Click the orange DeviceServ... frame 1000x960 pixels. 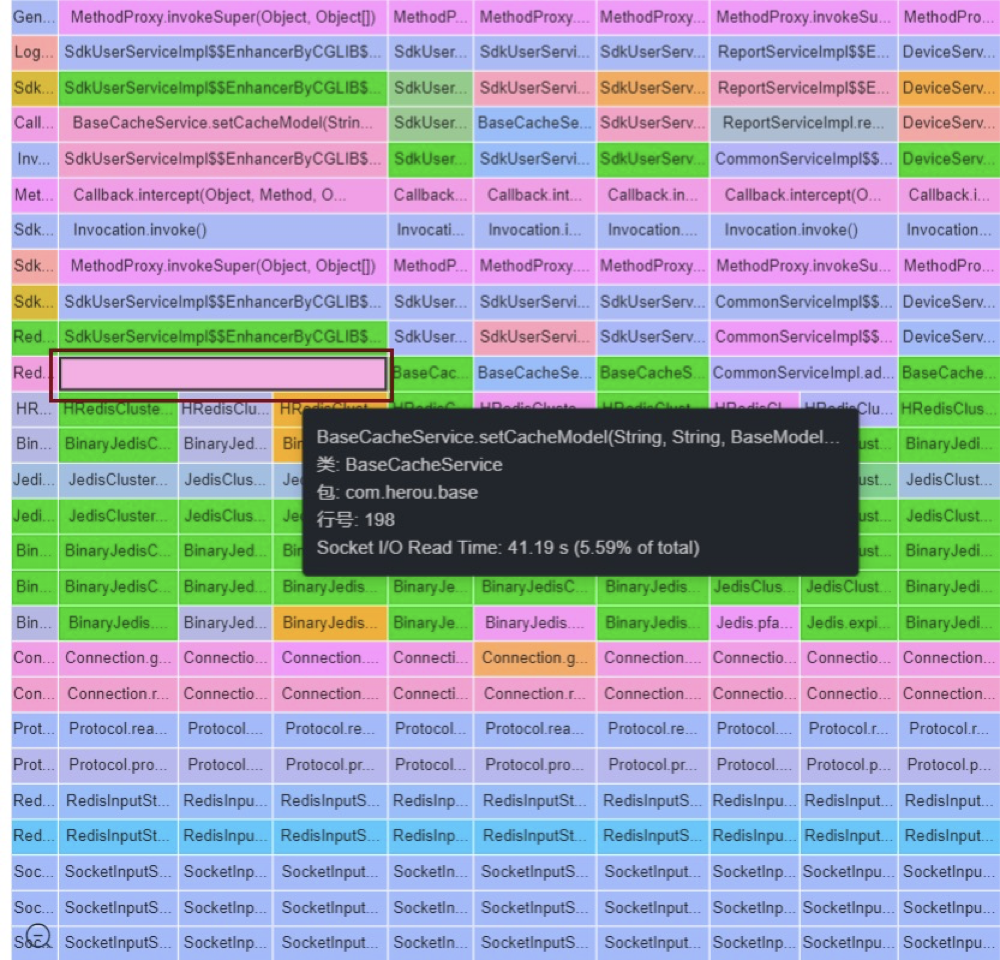click(948, 88)
